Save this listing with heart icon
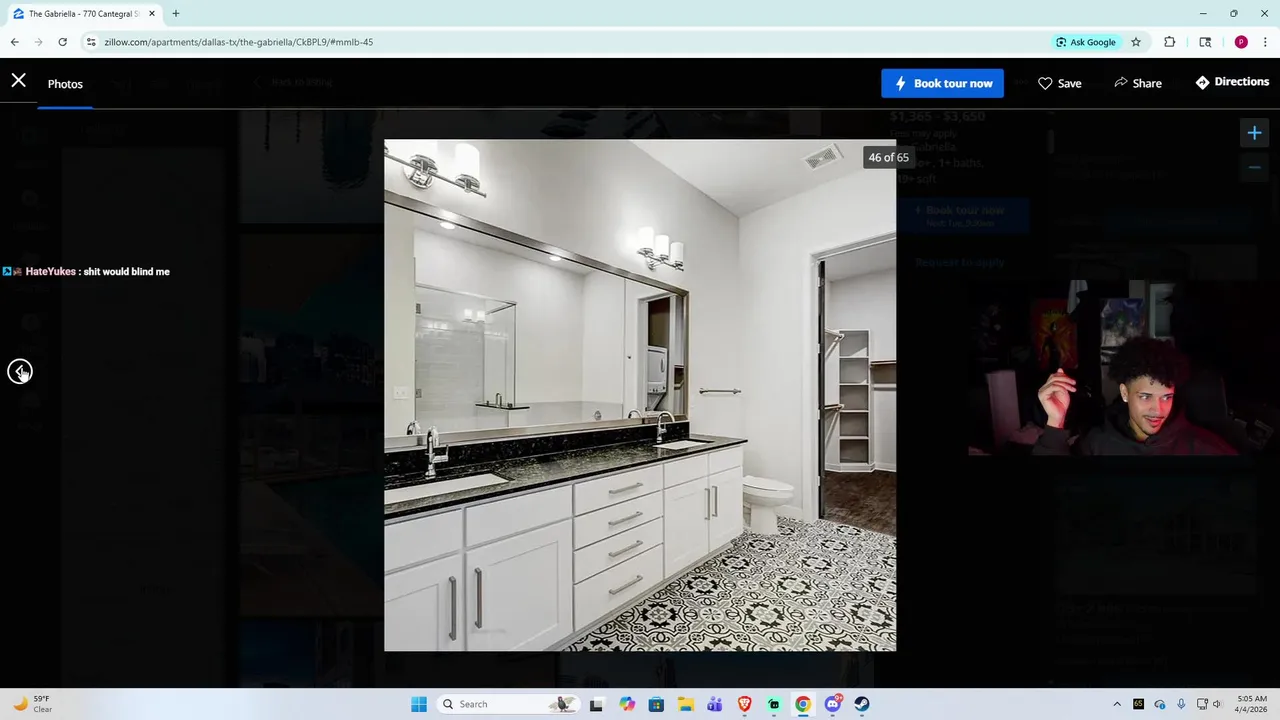 pyautogui.click(x=1059, y=83)
